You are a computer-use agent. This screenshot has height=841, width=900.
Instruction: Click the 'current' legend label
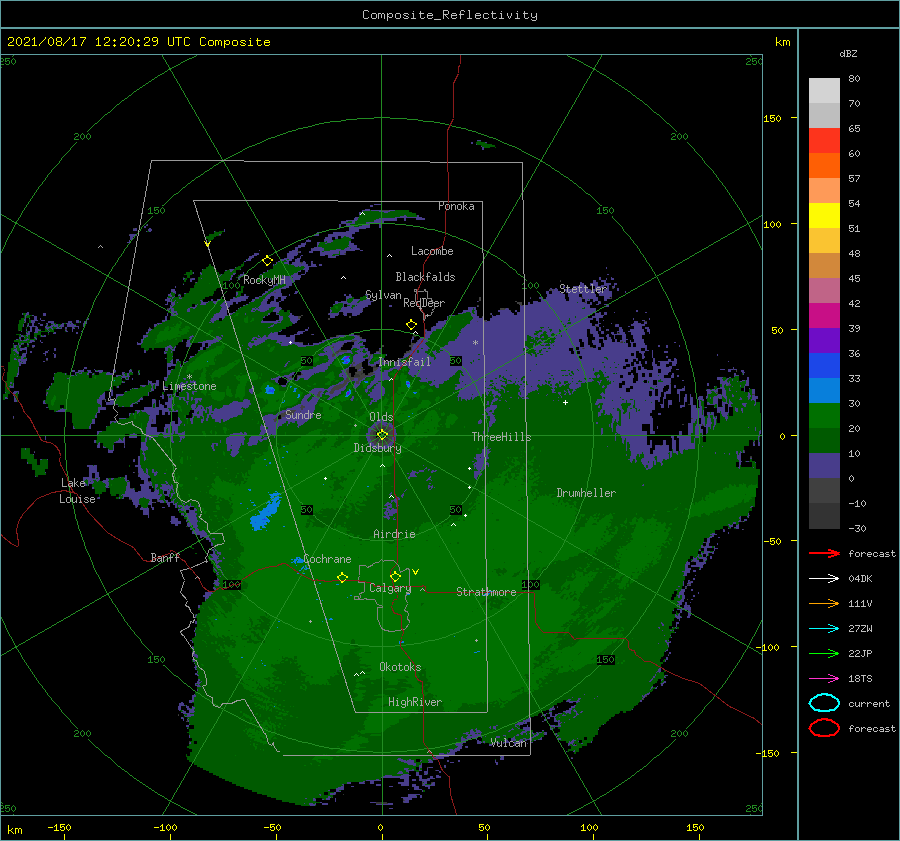click(869, 703)
